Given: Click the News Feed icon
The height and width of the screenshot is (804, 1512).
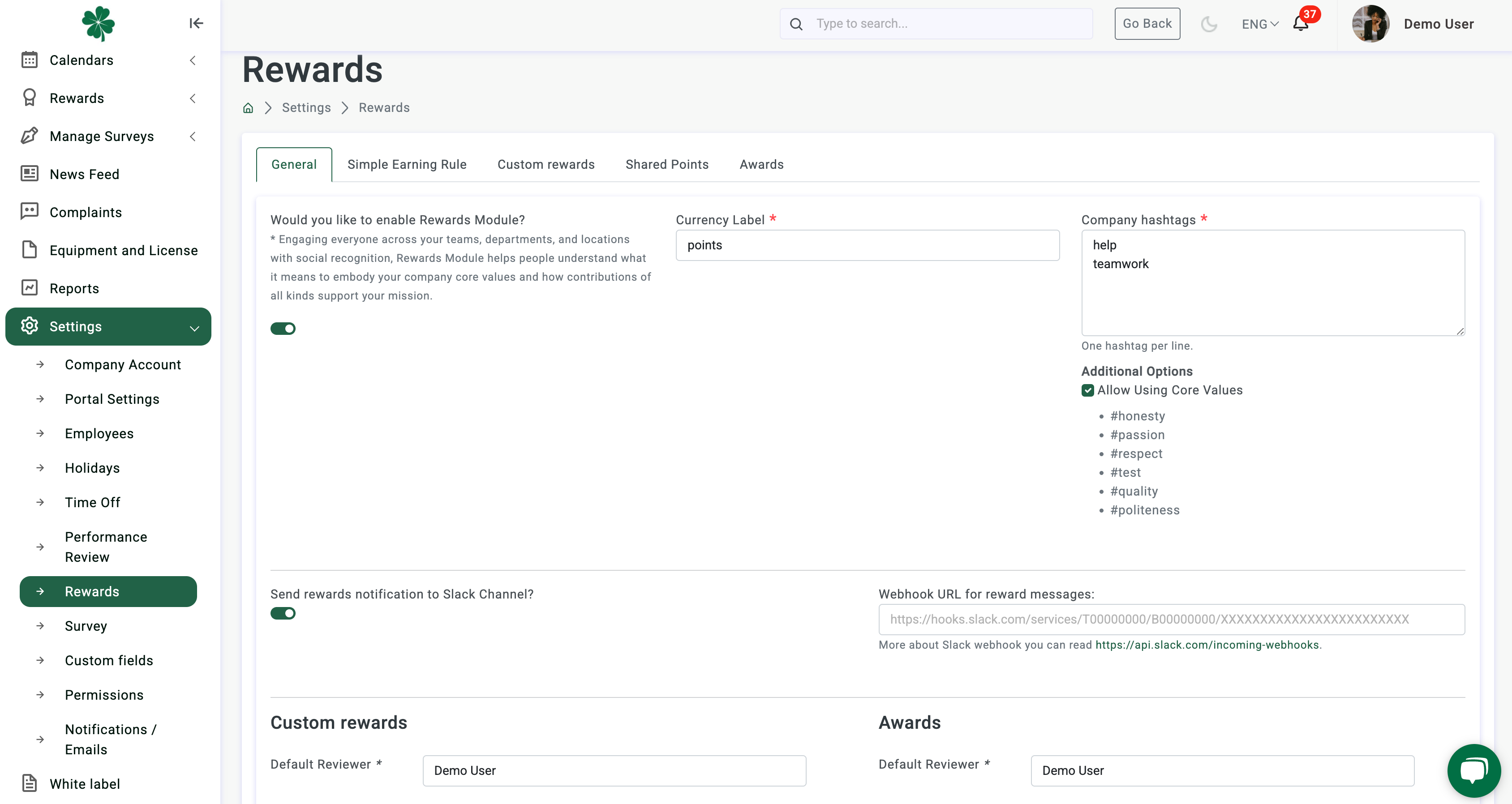Looking at the screenshot, I should (x=30, y=174).
